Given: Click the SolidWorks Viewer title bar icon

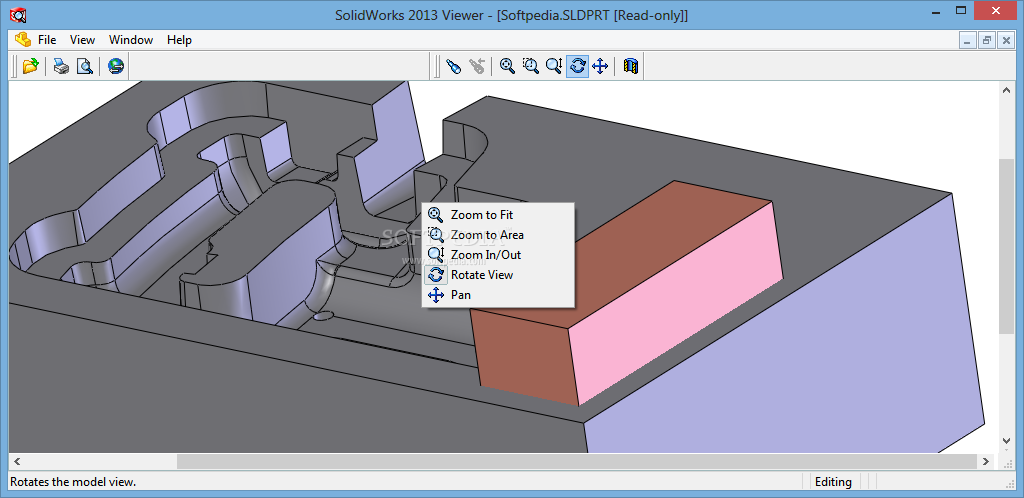Looking at the screenshot, I should 19,14.
